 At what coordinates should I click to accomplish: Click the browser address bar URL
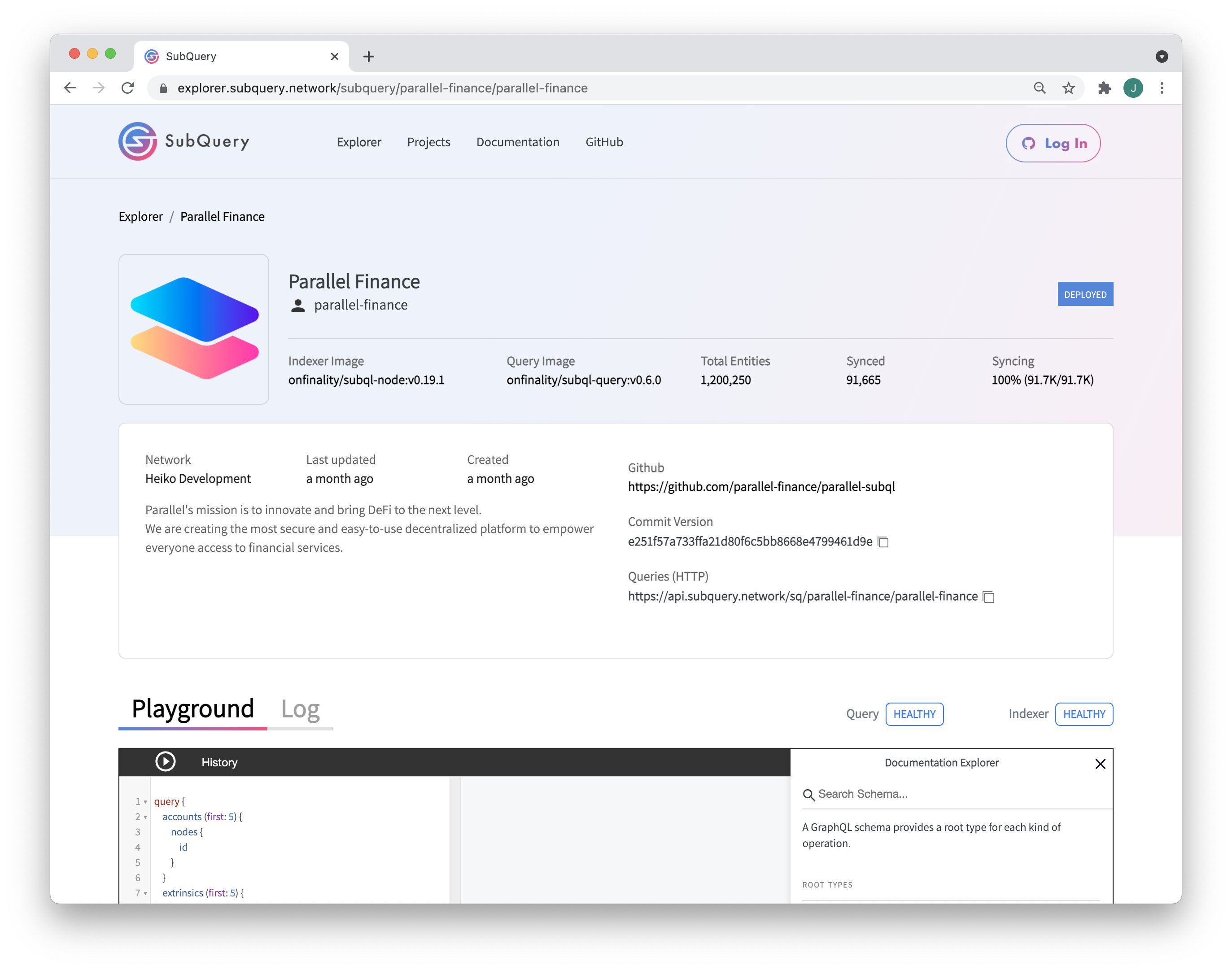click(382, 88)
